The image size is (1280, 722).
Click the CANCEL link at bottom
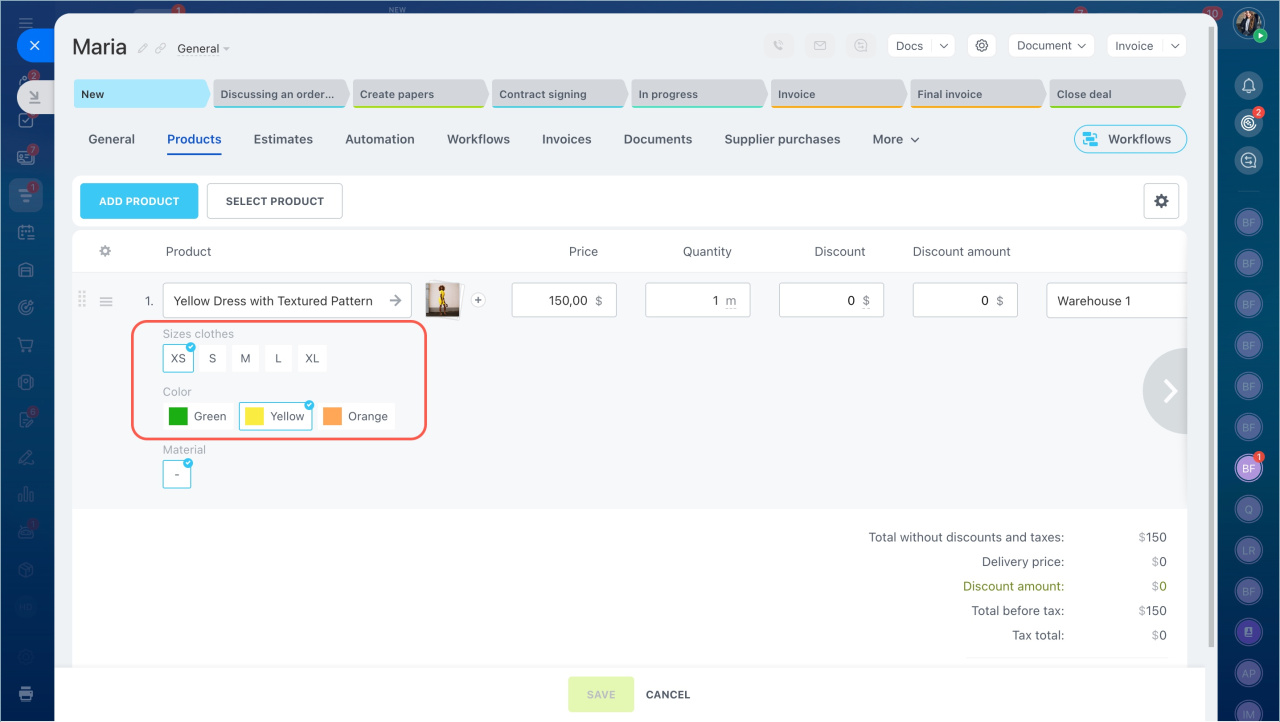pyautogui.click(x=668, y=695)
